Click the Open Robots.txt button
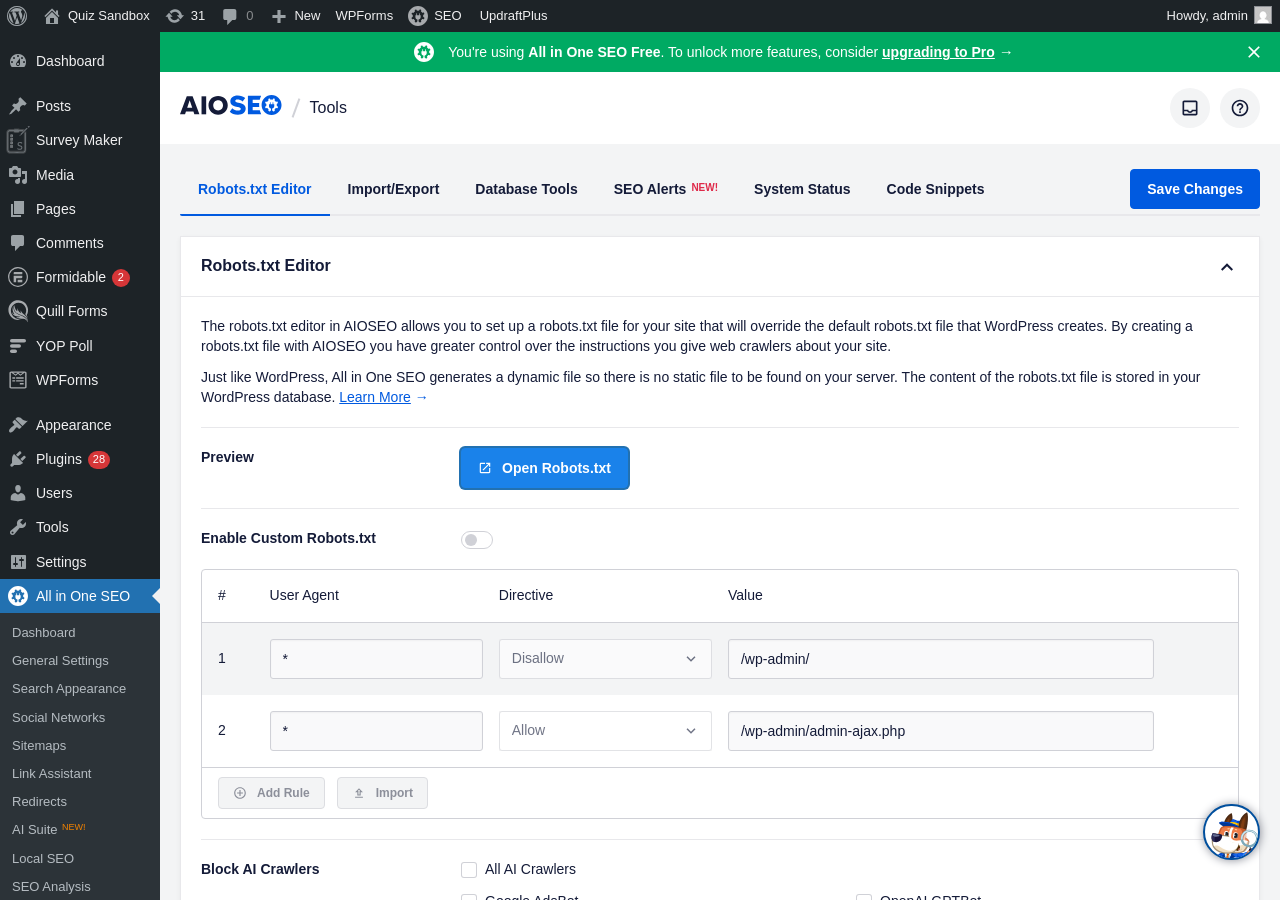 tap(544, 468)
